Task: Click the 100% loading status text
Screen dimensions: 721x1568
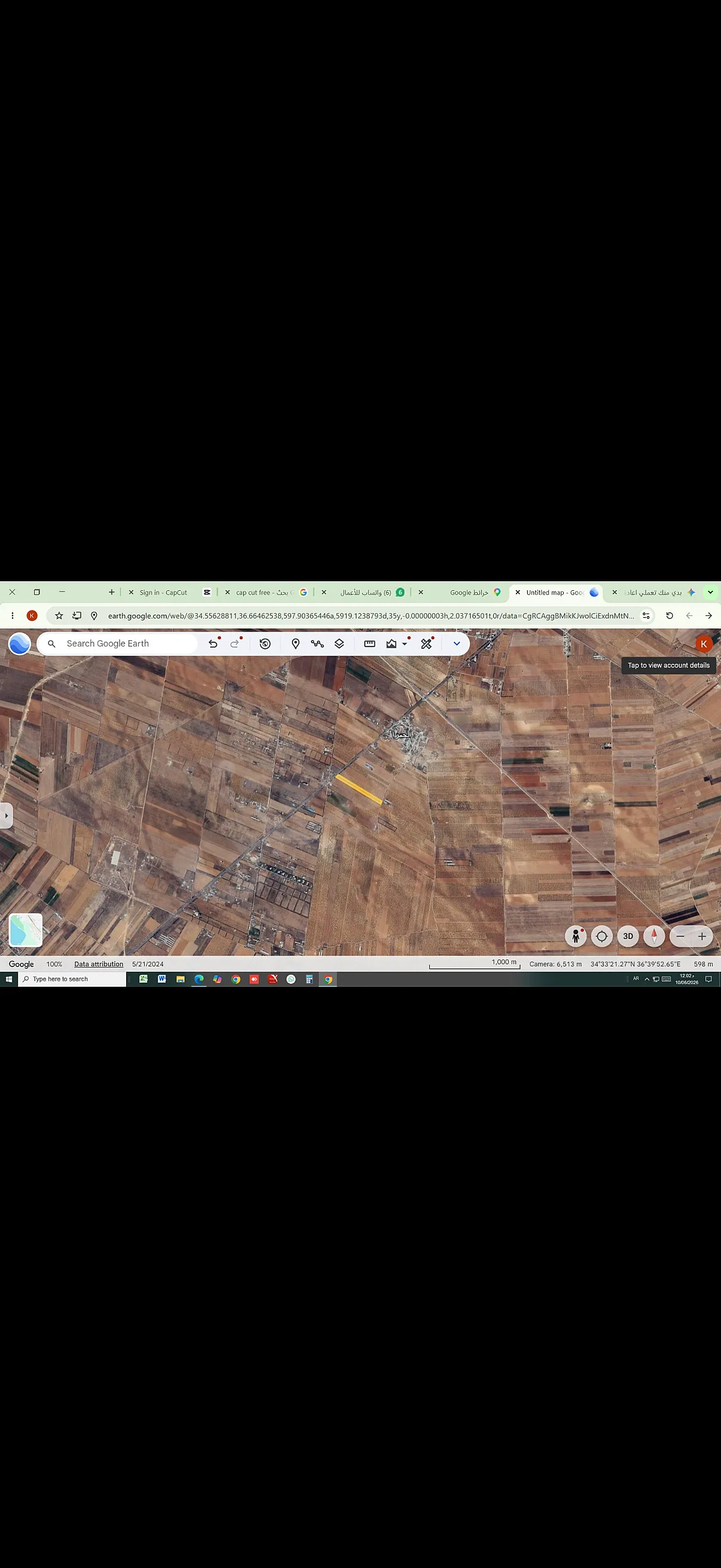Action: [54, 964]
